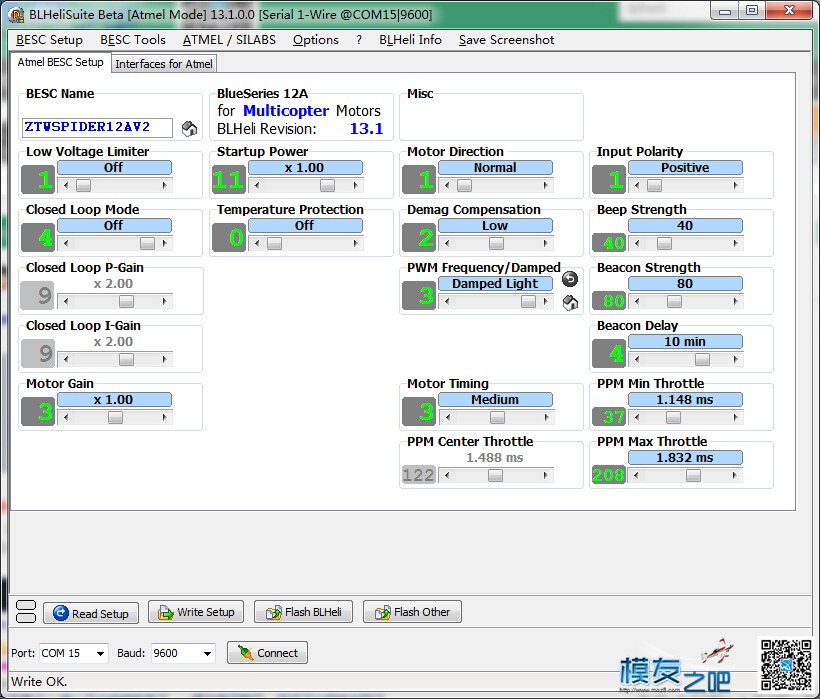Decrease Motor Gain with its left arrow
Image resolution: width=820 pixels, height=699 pixels.
coord(66,417)
